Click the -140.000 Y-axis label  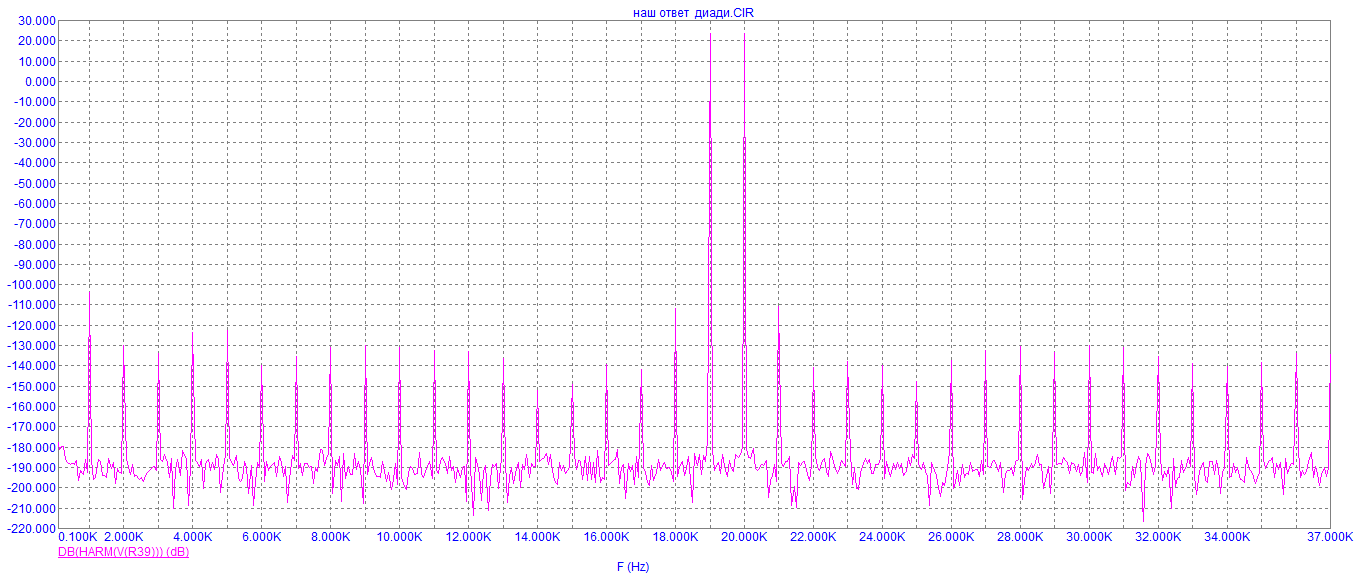click(33, 366)
